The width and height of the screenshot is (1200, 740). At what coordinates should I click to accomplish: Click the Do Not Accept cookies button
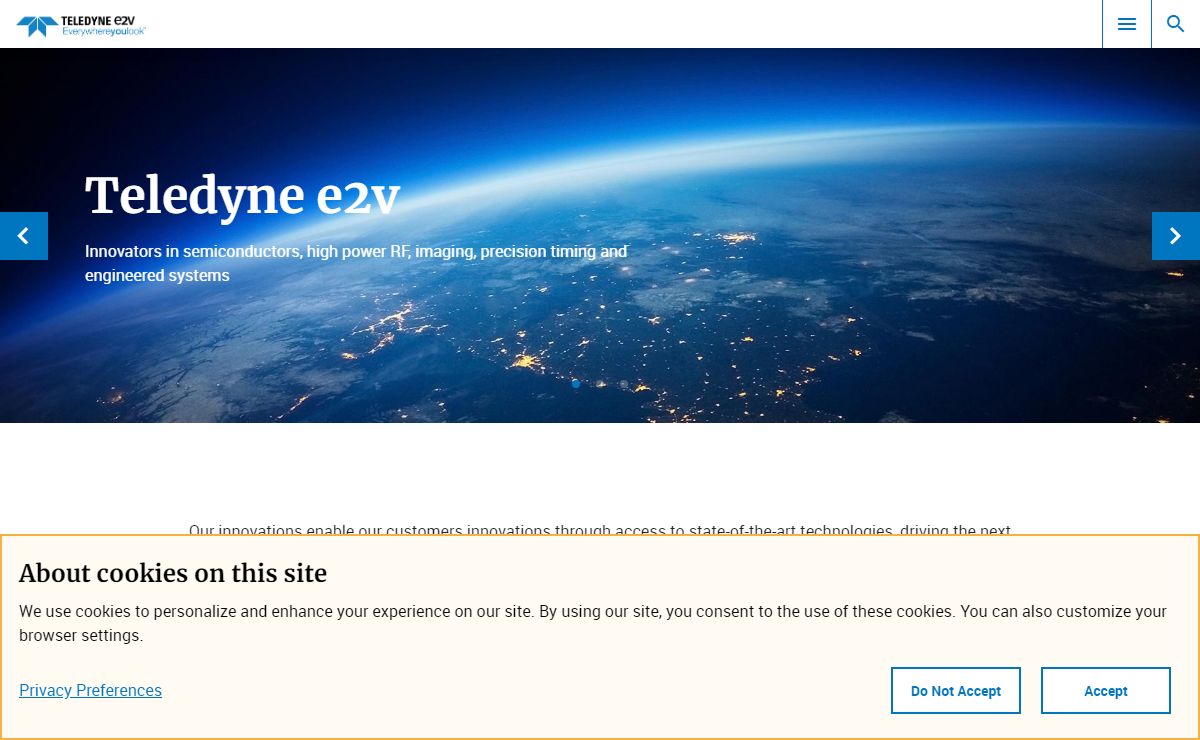(956, 691)
